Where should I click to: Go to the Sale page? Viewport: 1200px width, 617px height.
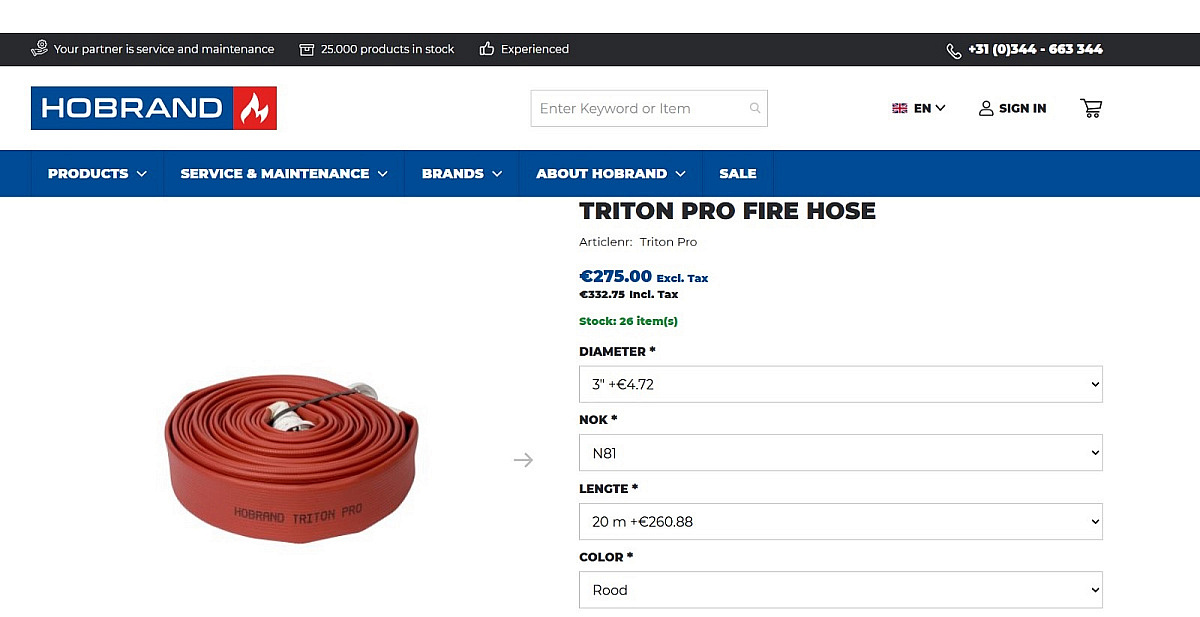point(737,173)
